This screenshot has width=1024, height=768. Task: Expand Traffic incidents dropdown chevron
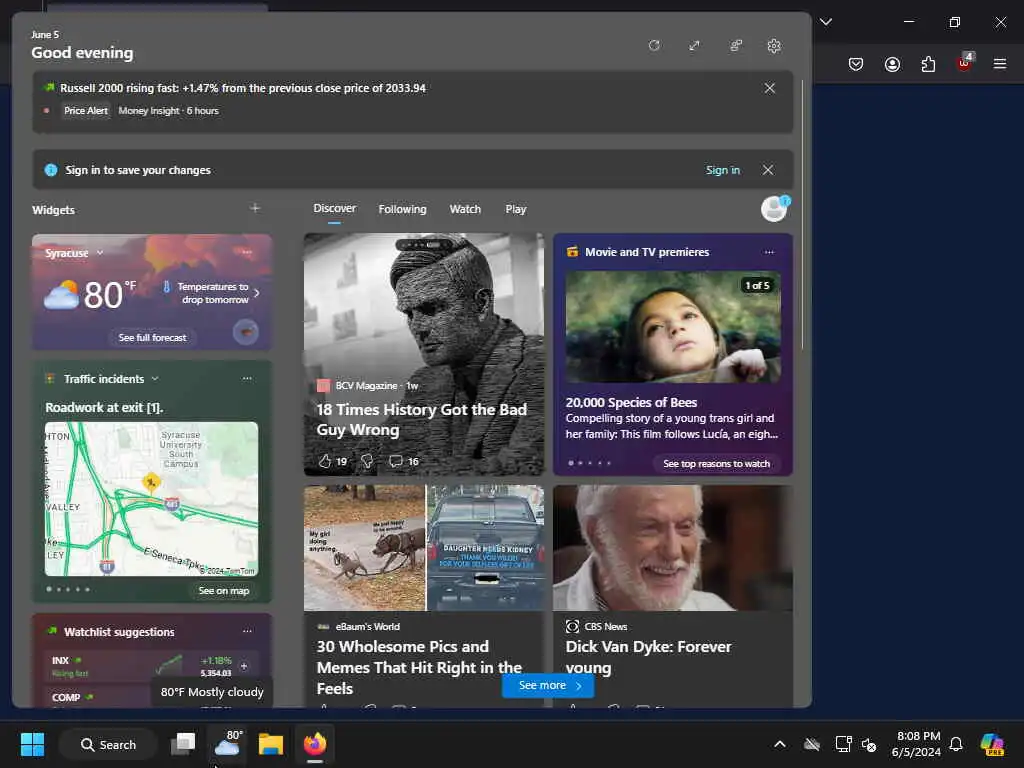[155, 379]
